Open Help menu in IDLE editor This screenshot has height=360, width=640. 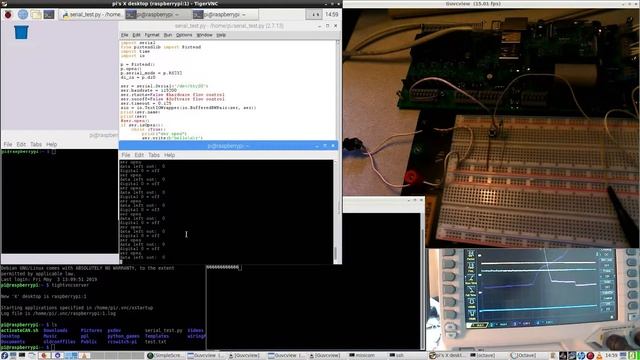click(221, 35)
